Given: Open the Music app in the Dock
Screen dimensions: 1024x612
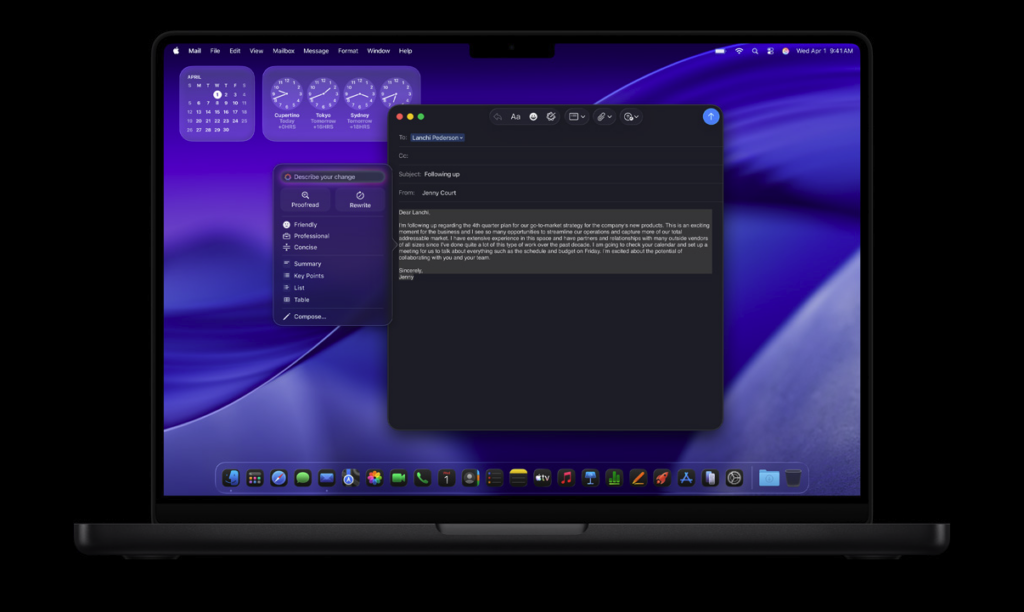Looking at the screenshot, I should 566,478.
